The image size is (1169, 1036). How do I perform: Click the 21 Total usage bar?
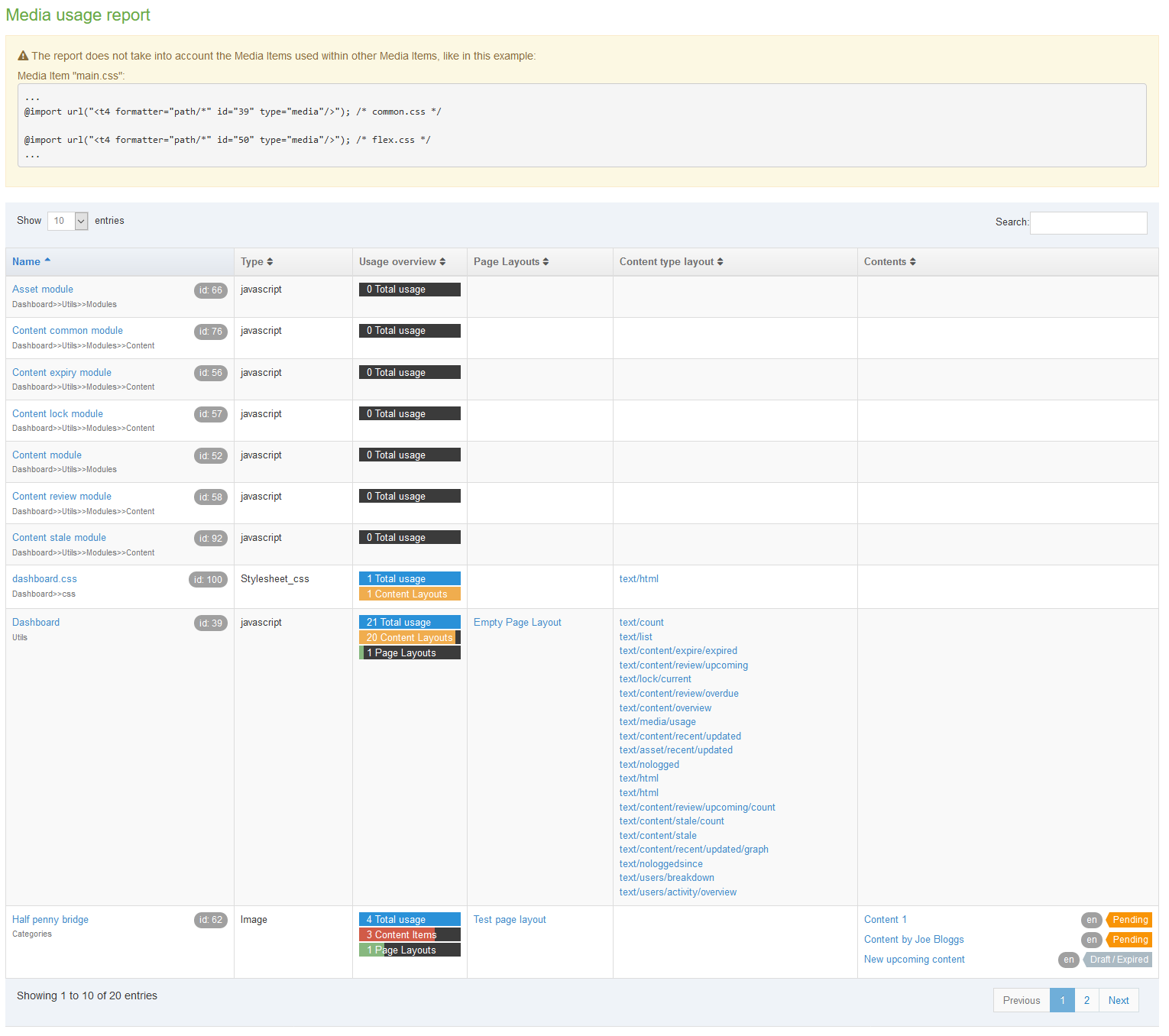[x=410, y=623]
